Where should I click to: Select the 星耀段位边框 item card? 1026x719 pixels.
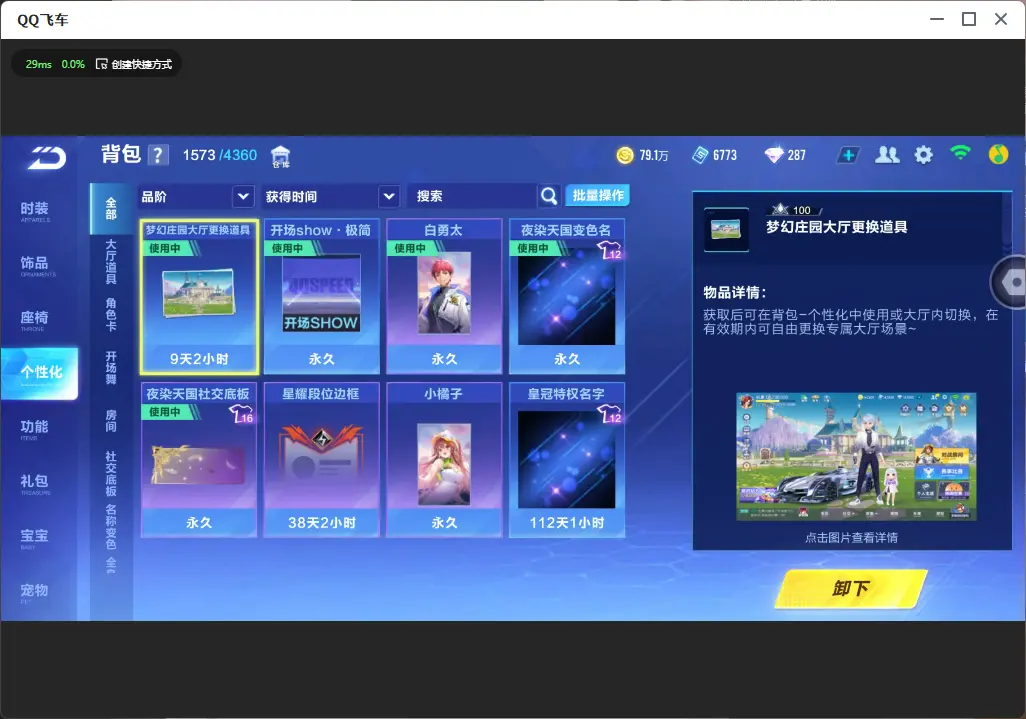(321, 460)
